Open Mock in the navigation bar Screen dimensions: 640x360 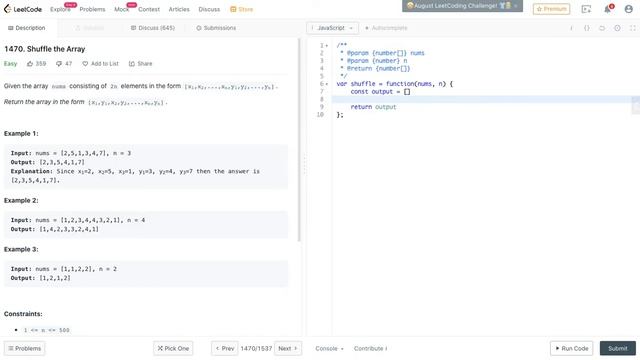pyautogui.click(x=122, y=9)
